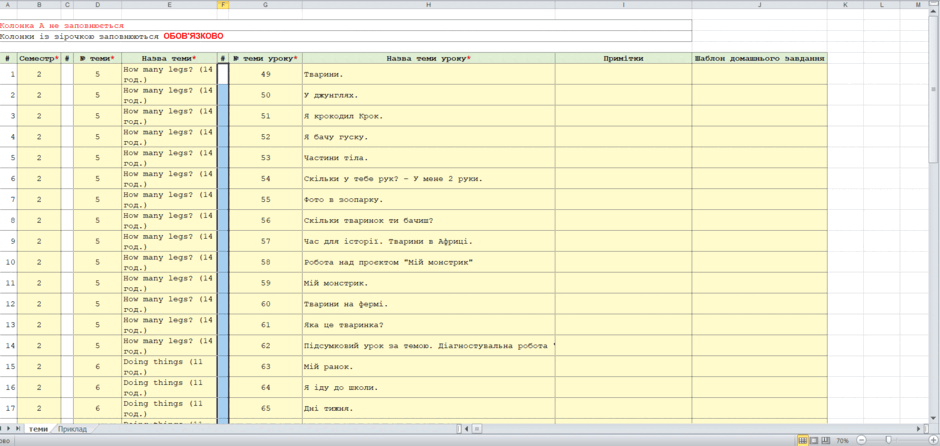Screen dimensions: 940x446
Task: Select the cell 'Я крокодил Крок.'
Action: (x=428, y=116)
